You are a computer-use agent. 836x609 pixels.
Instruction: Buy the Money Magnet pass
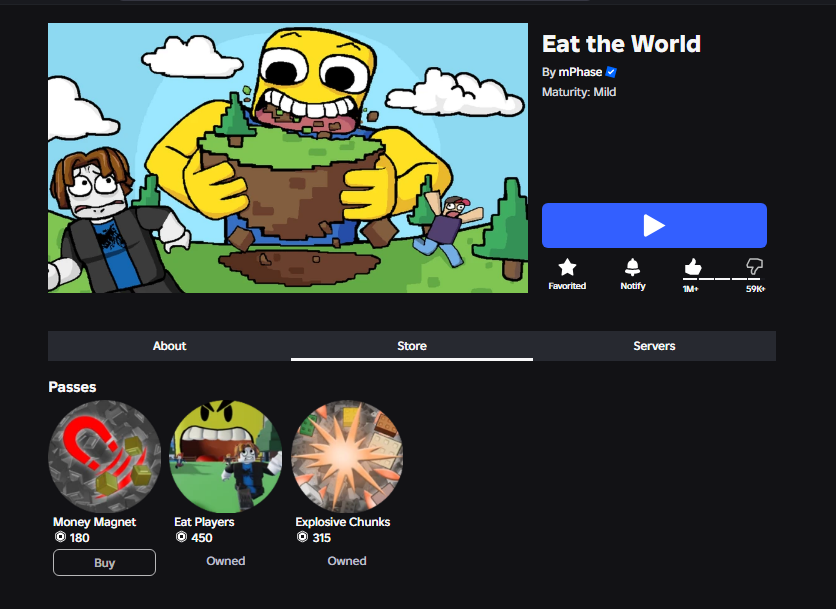[x=104, y=563]
